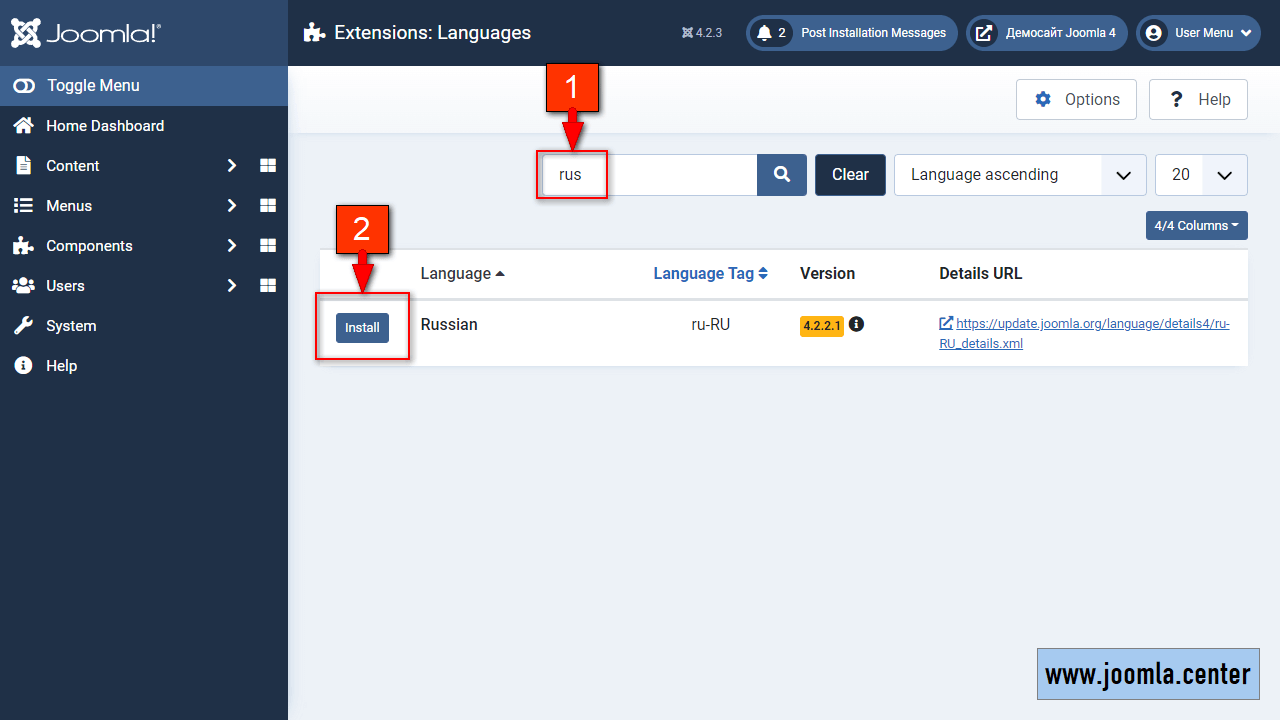The image size is (1280, 720).
Task: Click the user avatar icon
Action: pyautogui.click(x=1154, y=33)
